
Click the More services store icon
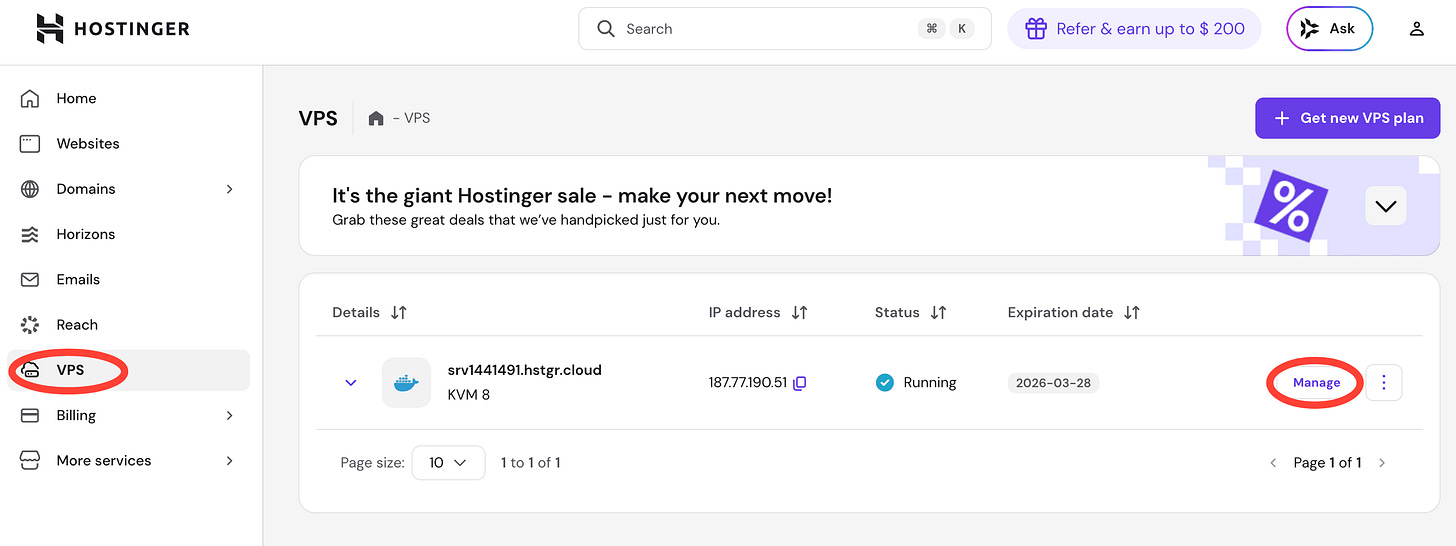coord(30,460)
